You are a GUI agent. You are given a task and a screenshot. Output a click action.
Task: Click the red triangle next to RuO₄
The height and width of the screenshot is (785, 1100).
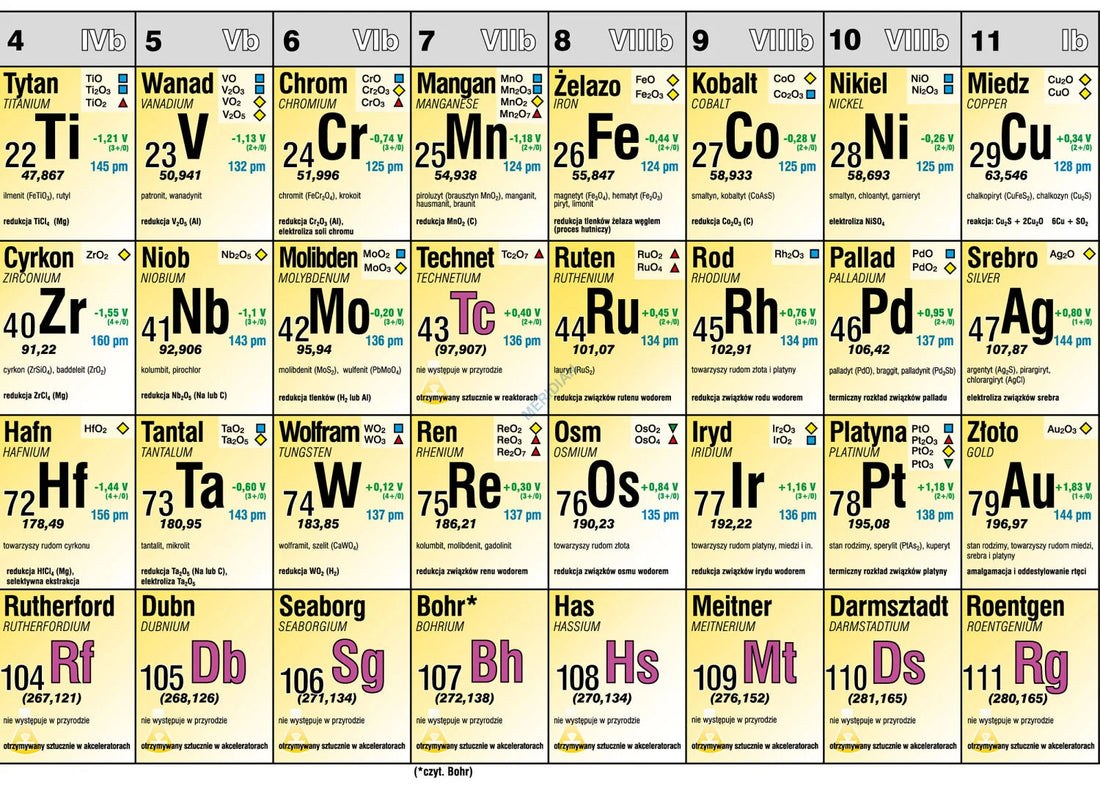674,267
